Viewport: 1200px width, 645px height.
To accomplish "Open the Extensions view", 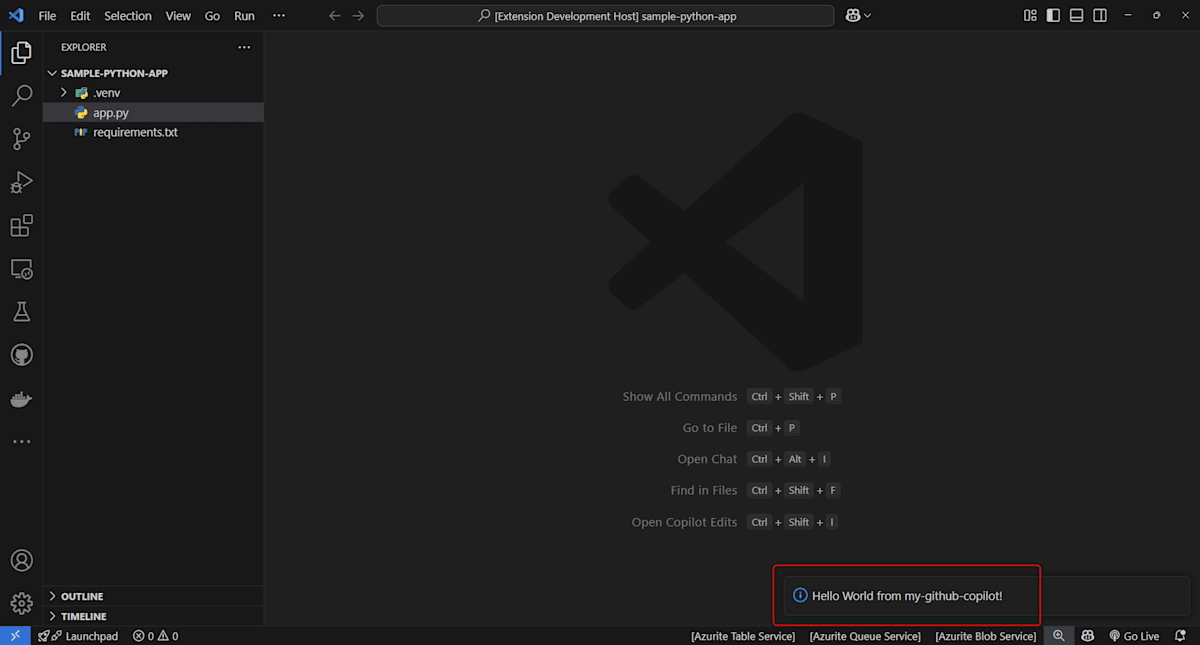I will [21, 226].
